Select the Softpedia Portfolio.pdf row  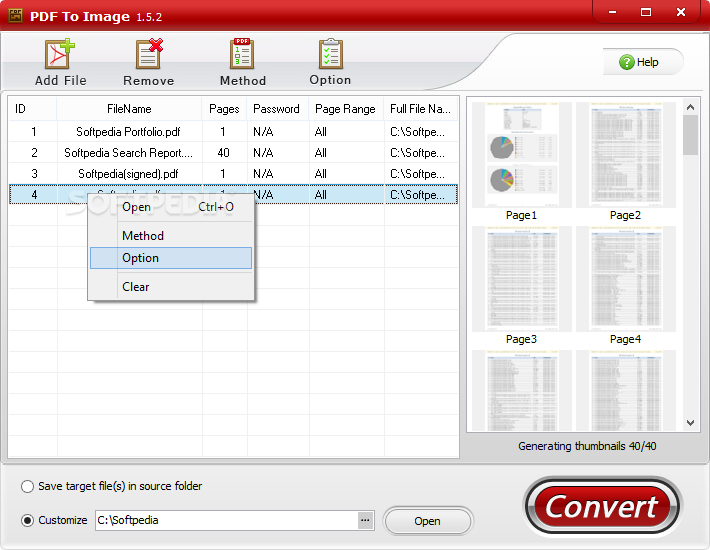233,132
